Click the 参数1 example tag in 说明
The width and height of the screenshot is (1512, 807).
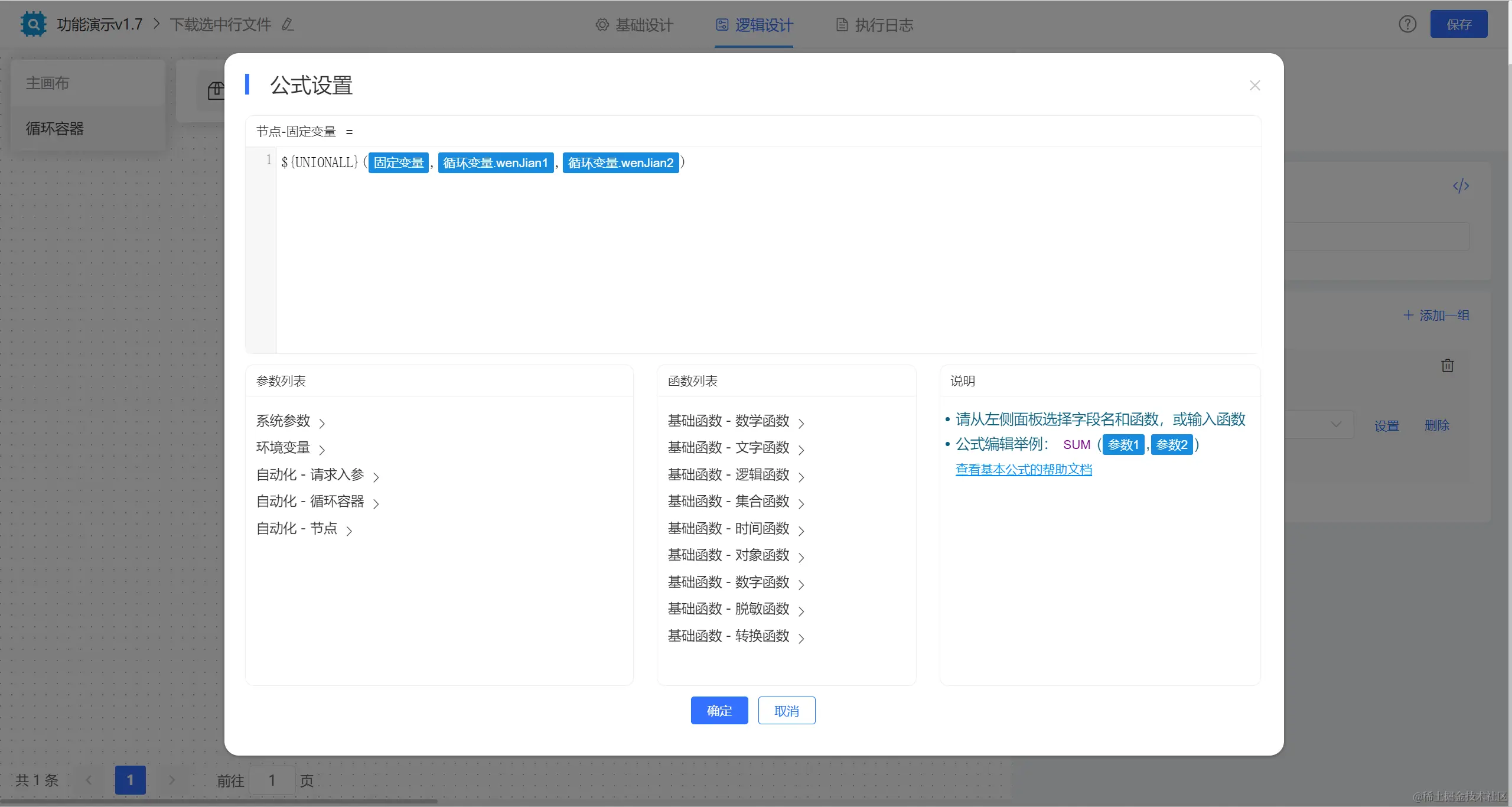(x=1123, y=445)
